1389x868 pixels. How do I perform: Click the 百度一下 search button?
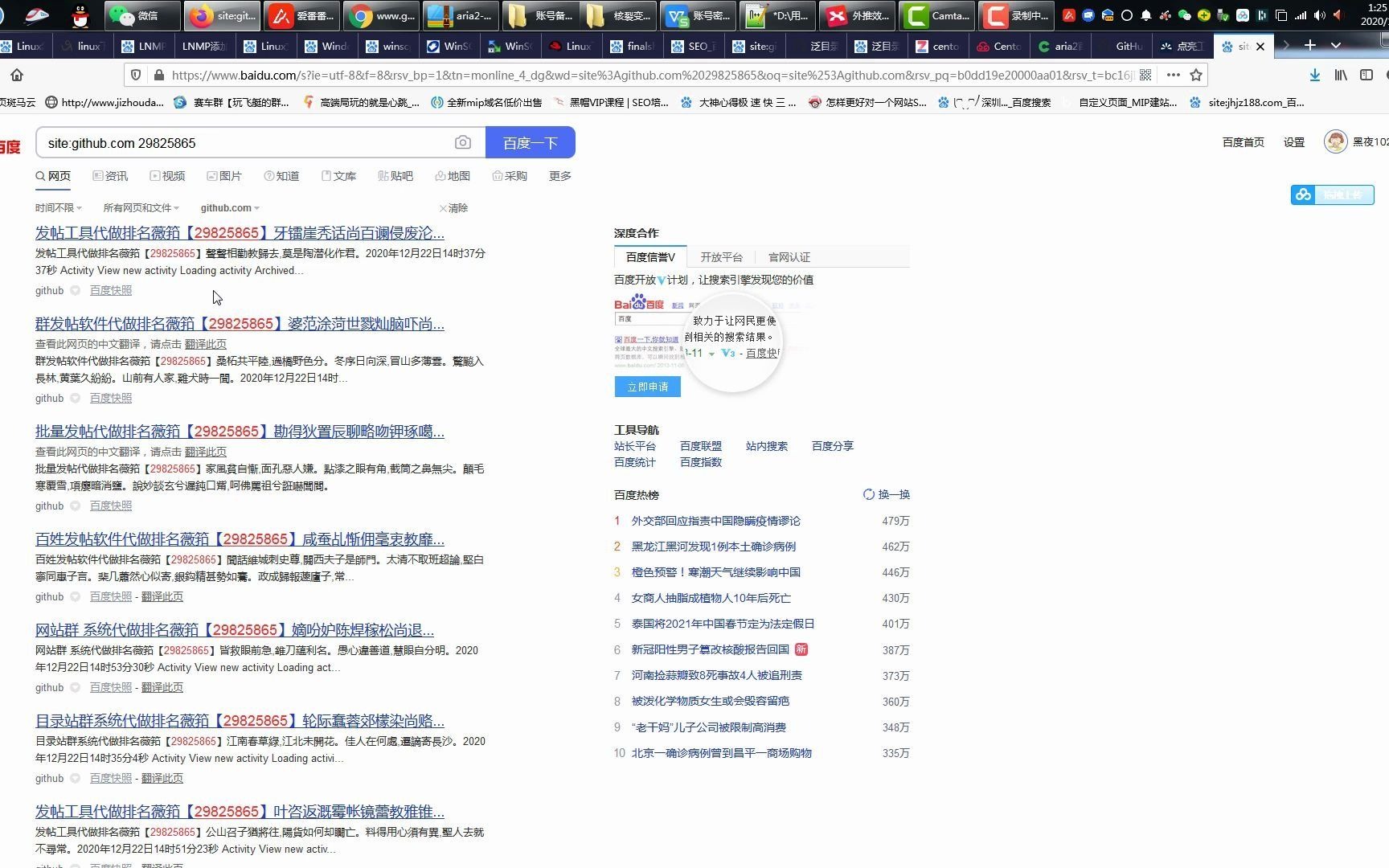pyautogui.click(x=531, y=142)
